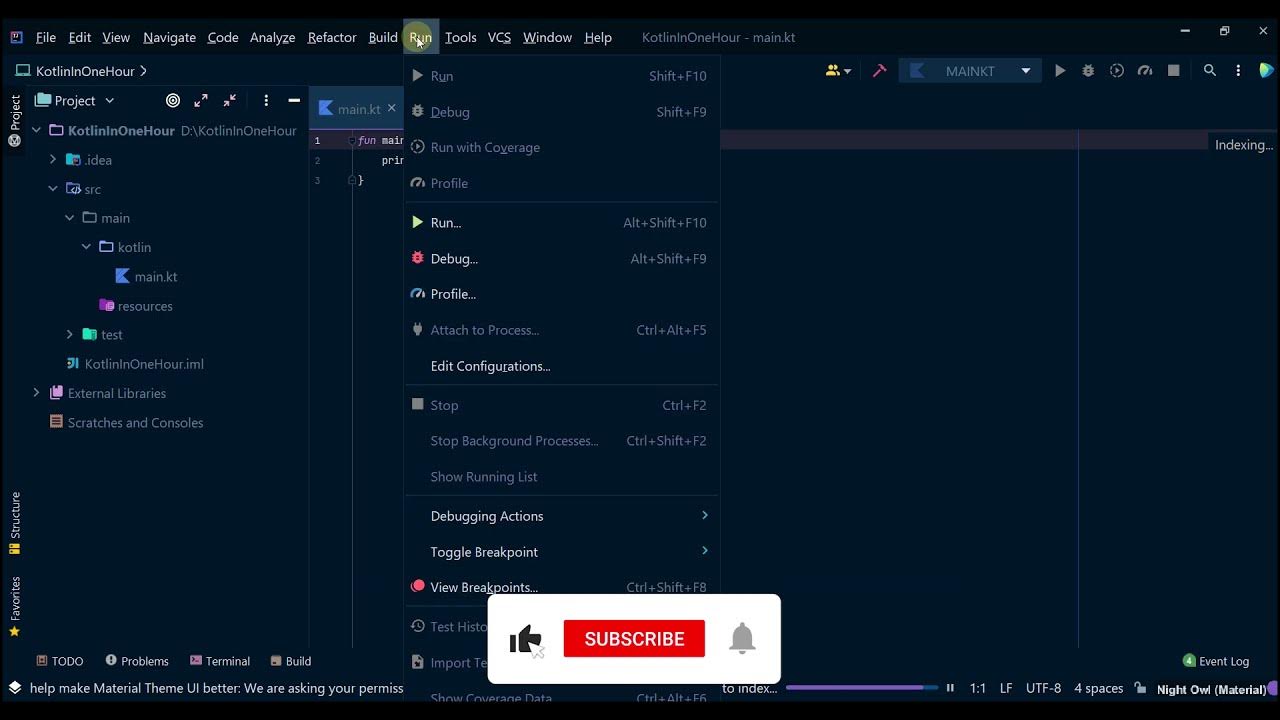Screen dimensions: 1280x720
Task: Expand all in Project panel
Action: (x=201, y=100)
